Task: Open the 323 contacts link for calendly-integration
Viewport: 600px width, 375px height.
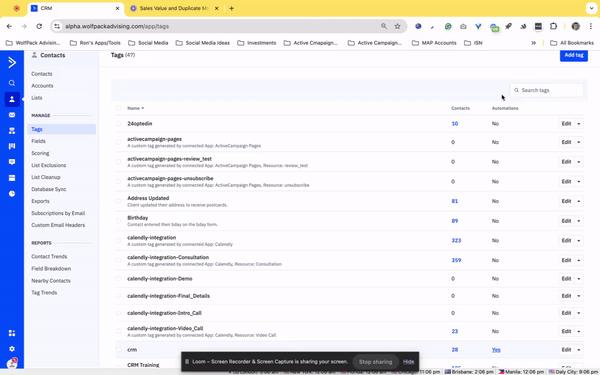Action: (456, 241)
